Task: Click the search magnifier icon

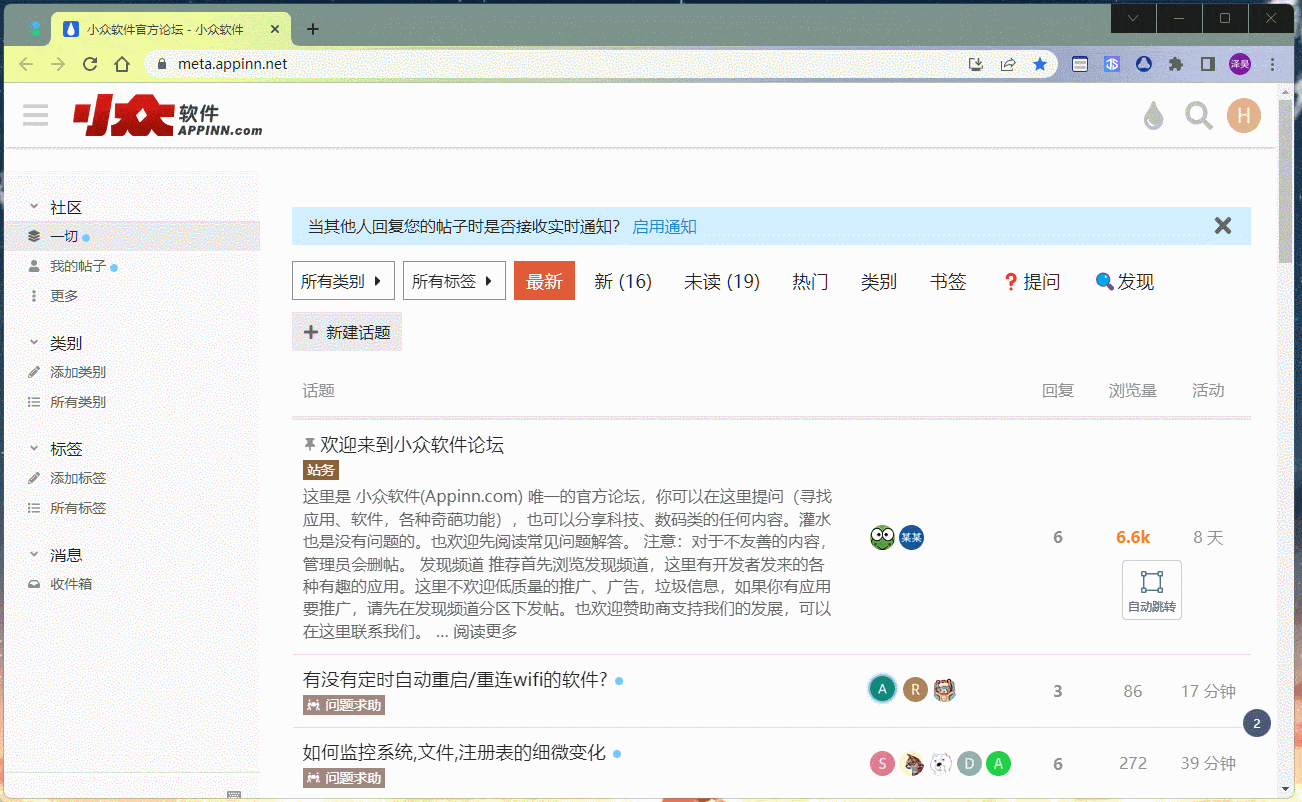Action: click(1198, 116)
